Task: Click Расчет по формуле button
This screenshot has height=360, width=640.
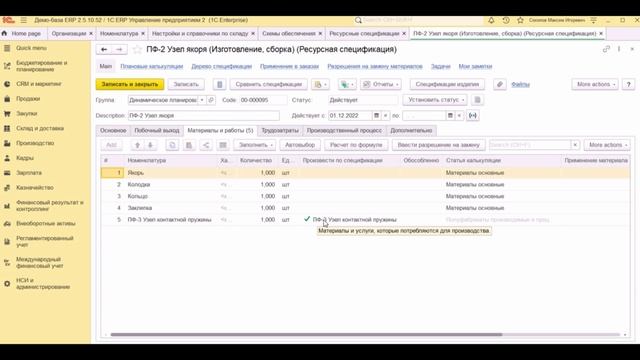Action: point(356,145)
